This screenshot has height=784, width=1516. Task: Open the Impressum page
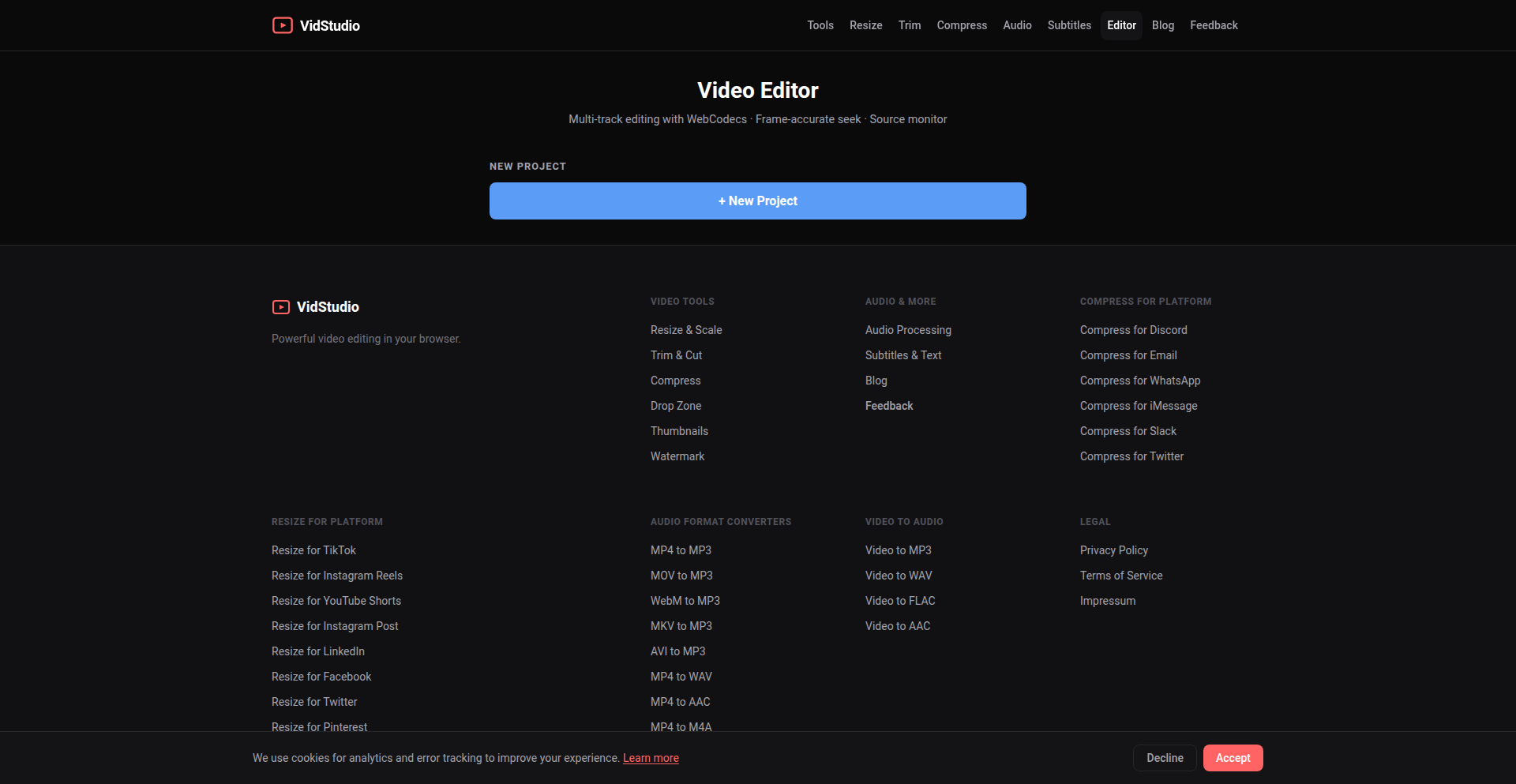1108,601
